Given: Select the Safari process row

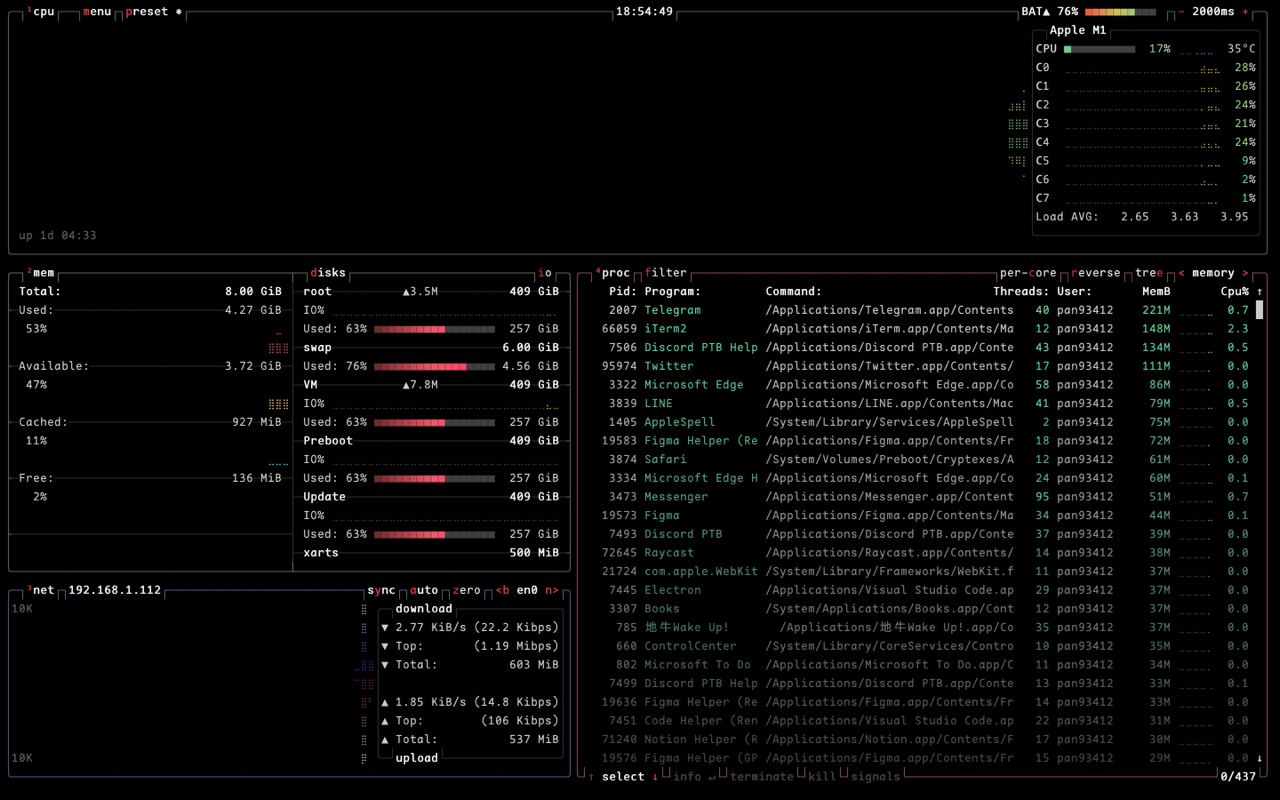Looking at the screenshot, I should coord(925,459).
